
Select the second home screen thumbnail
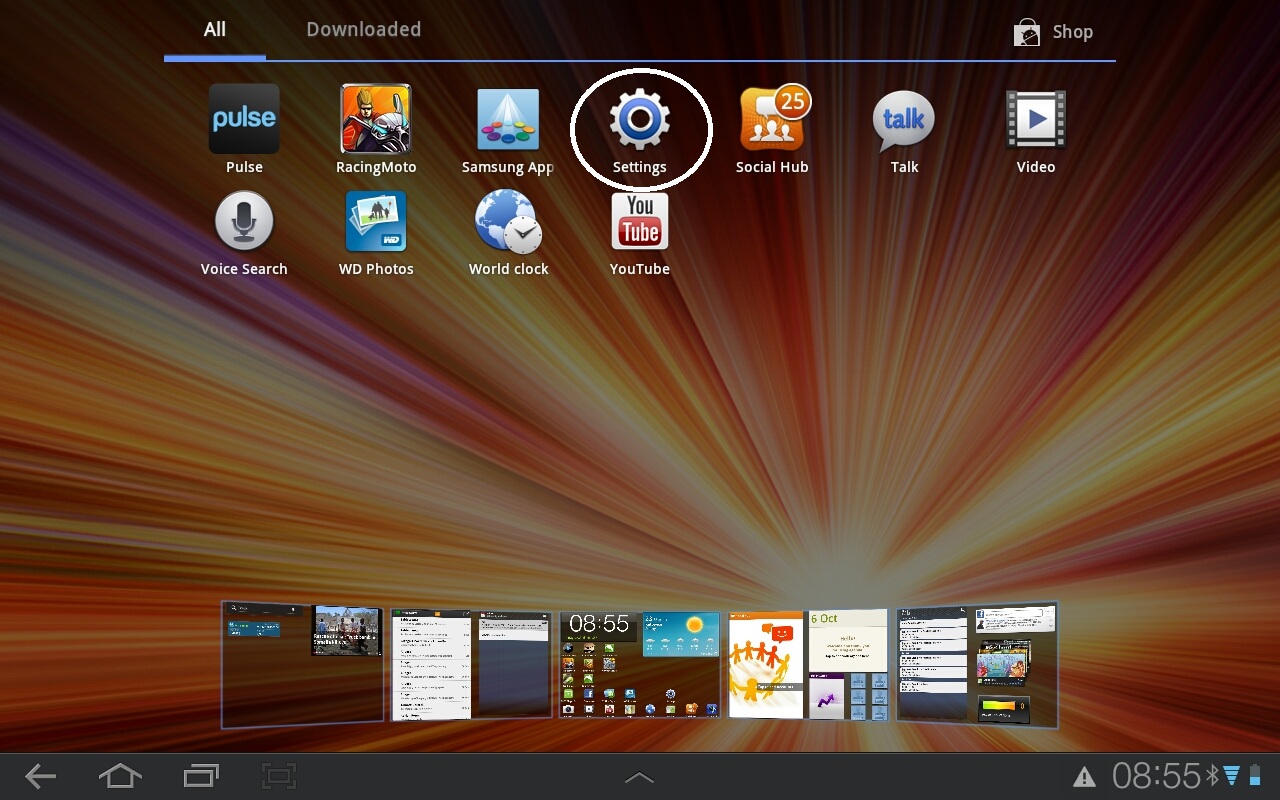tap(471, 664)
